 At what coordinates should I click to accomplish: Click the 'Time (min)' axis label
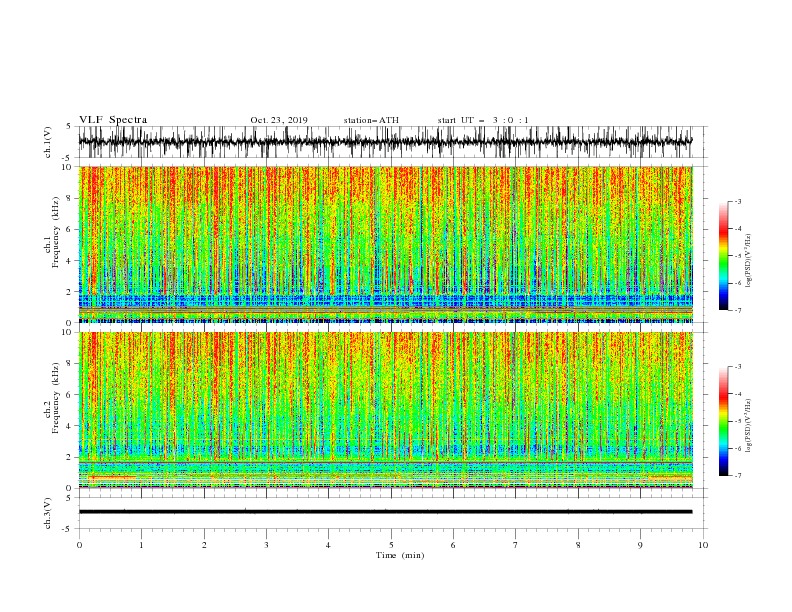click(400, 555)
